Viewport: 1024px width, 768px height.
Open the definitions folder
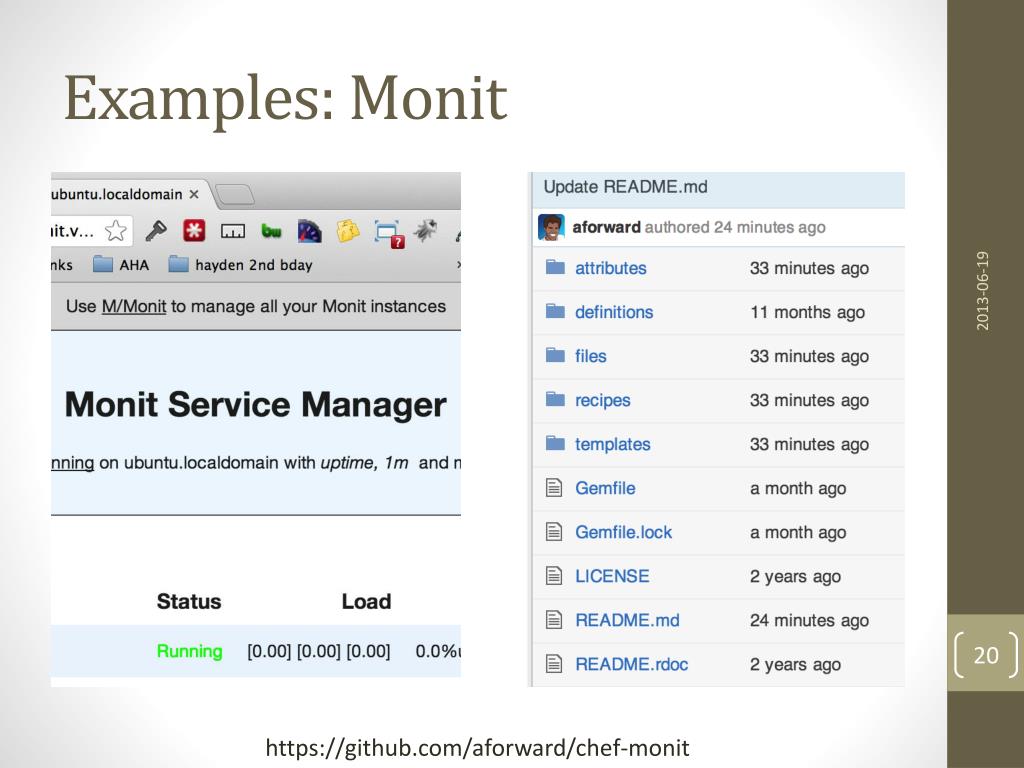tap(614, 312)
